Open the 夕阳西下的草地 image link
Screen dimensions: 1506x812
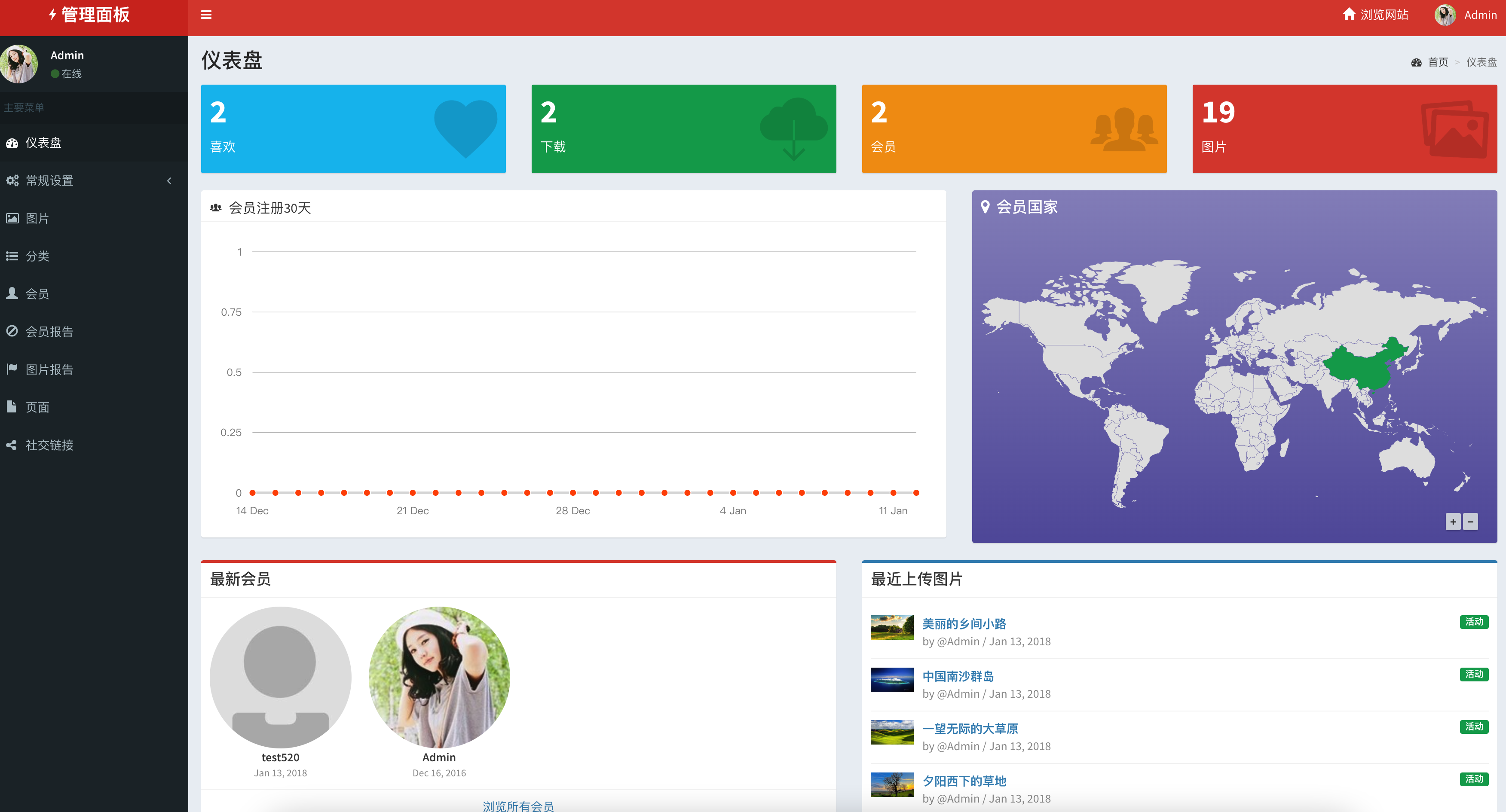tap(964, 781)
